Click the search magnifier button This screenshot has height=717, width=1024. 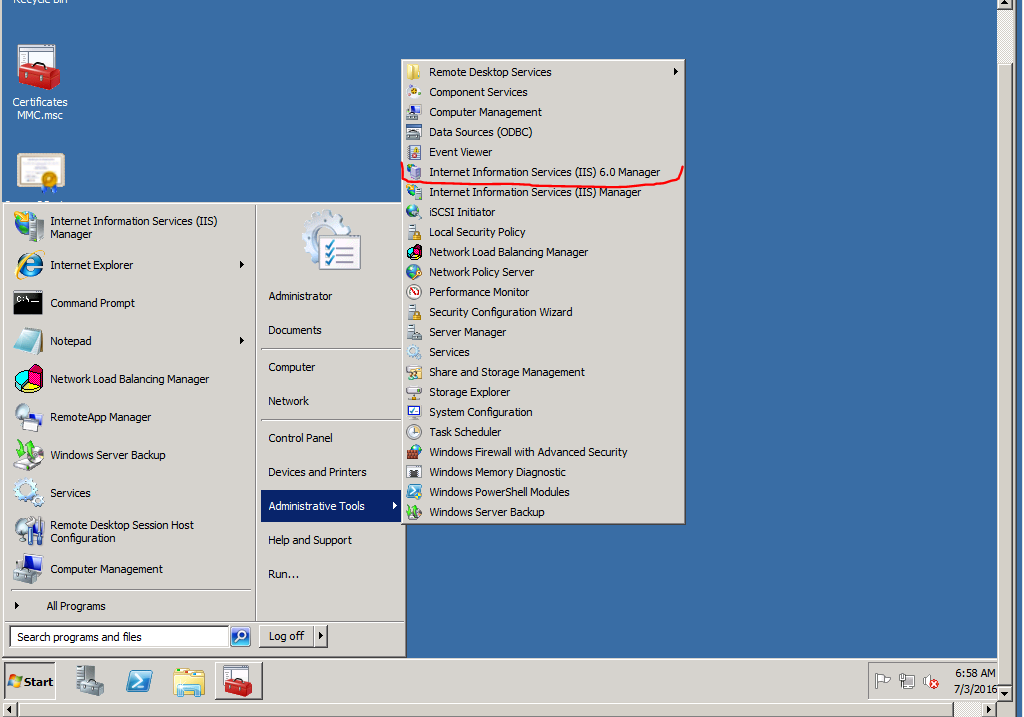pos(240,636)
